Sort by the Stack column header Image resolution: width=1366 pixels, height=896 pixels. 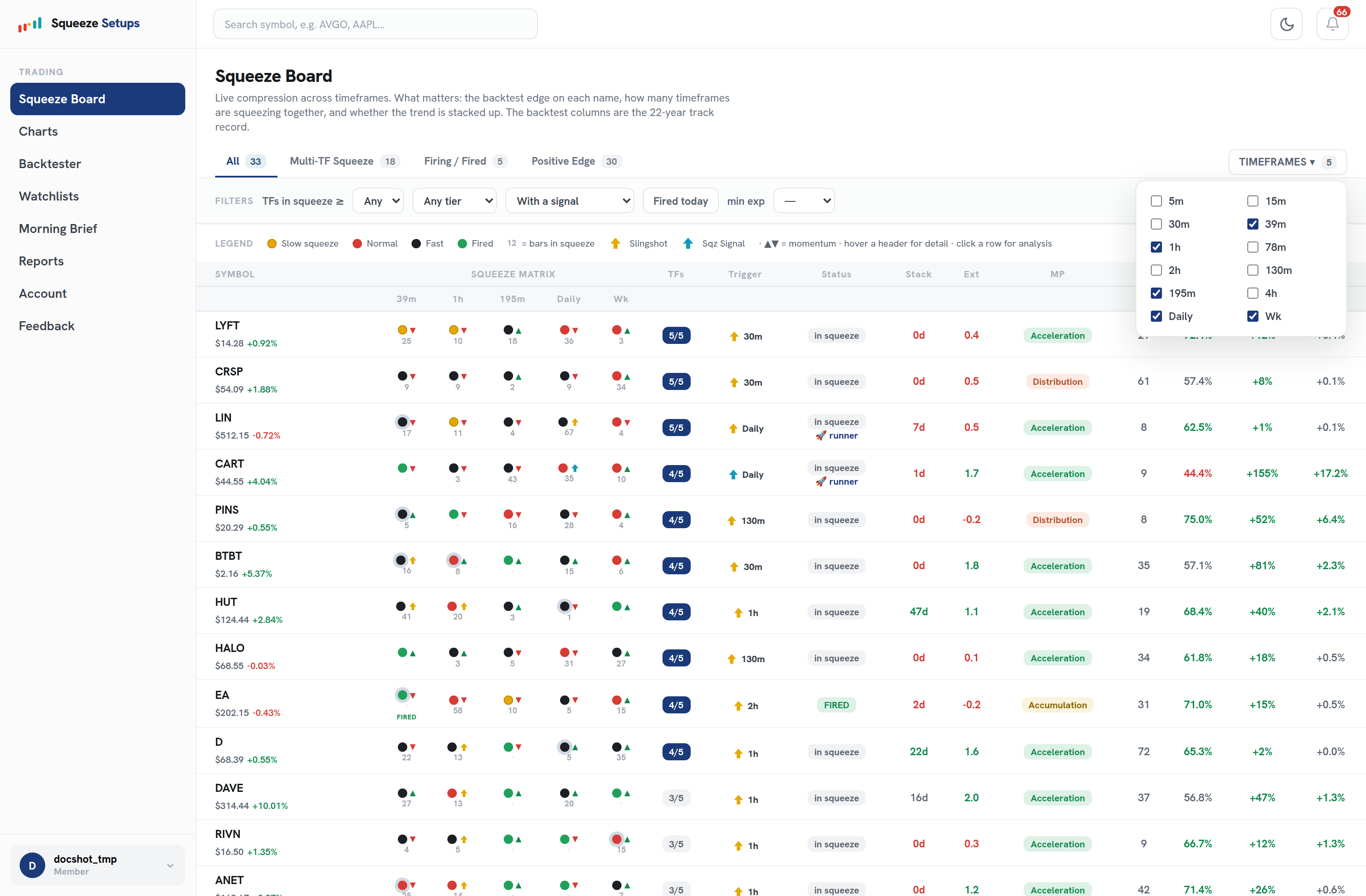(918, 274)
